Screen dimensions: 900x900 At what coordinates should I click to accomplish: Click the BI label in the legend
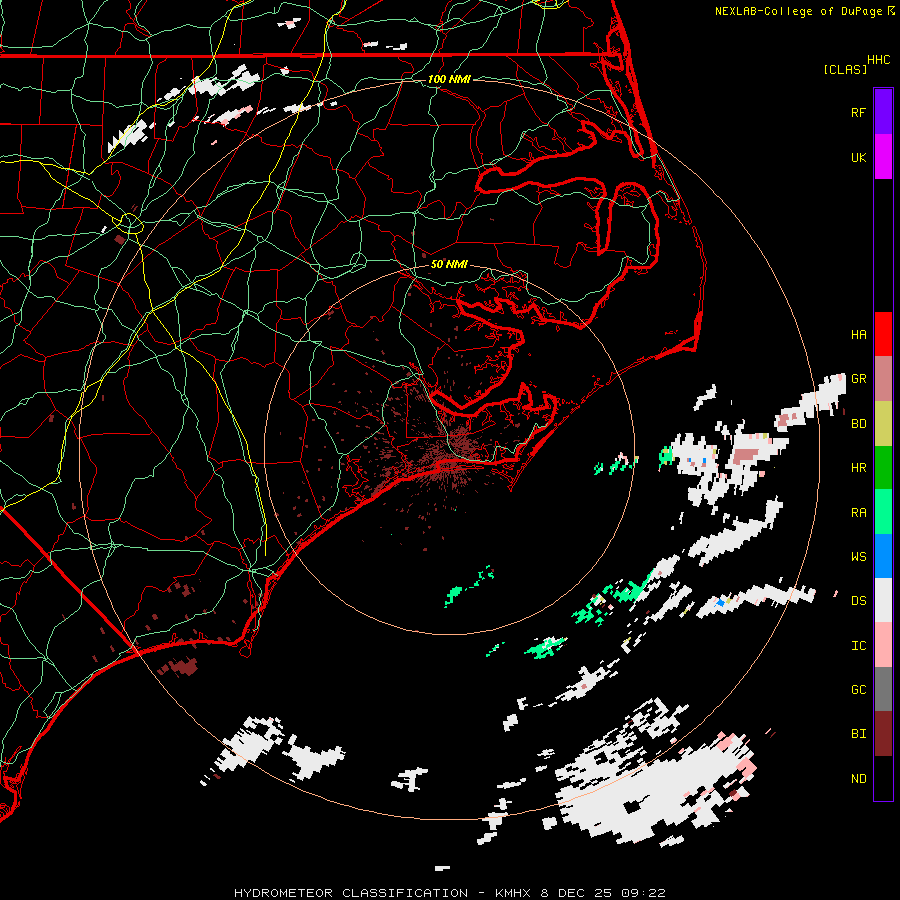pos(858,734)
